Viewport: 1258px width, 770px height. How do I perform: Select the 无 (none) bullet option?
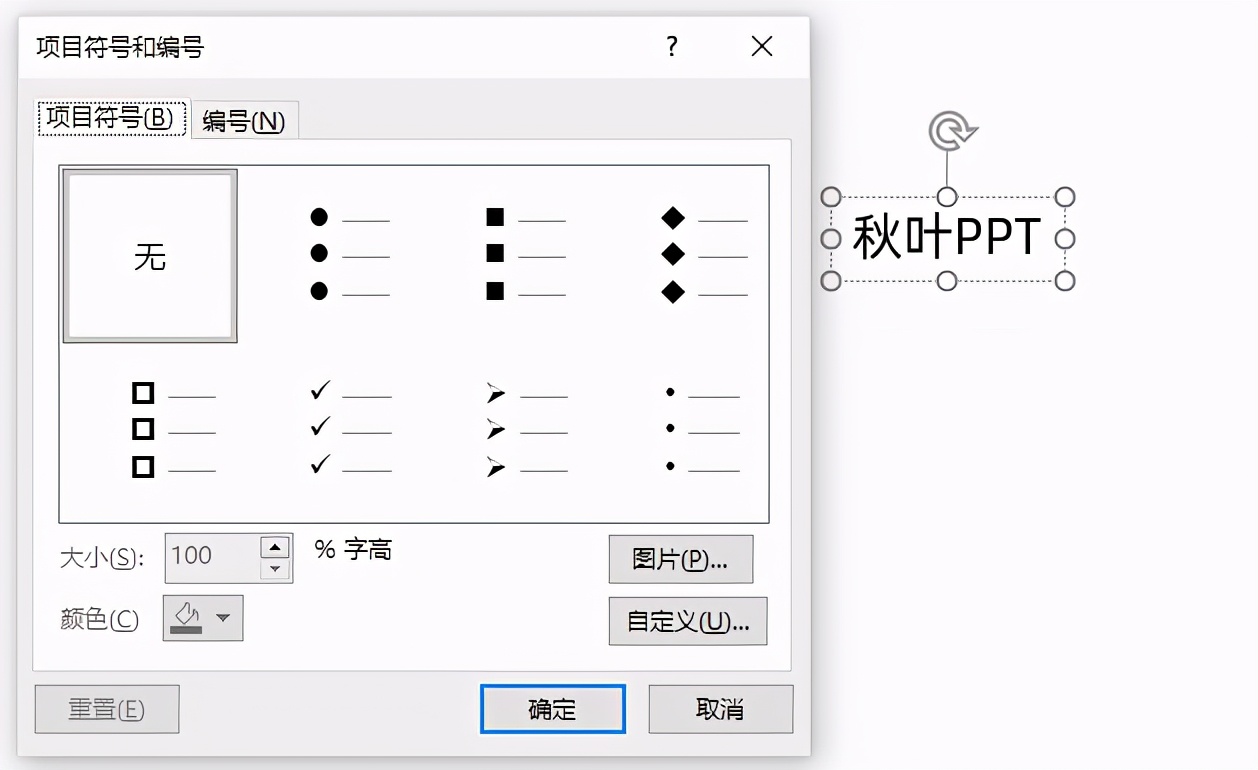(148, 255)
